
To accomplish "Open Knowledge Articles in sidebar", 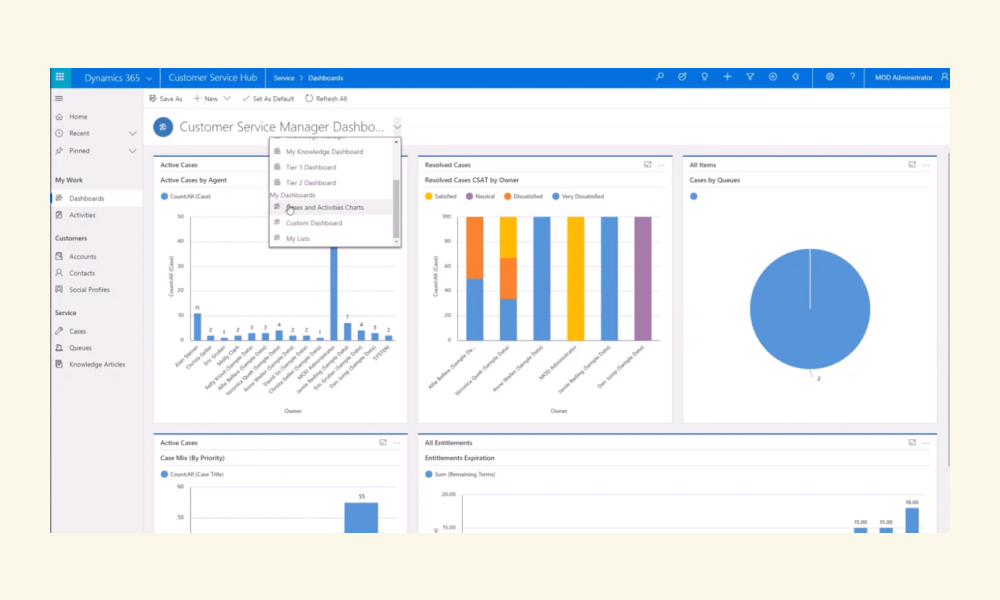I will (x=96, y=364).
